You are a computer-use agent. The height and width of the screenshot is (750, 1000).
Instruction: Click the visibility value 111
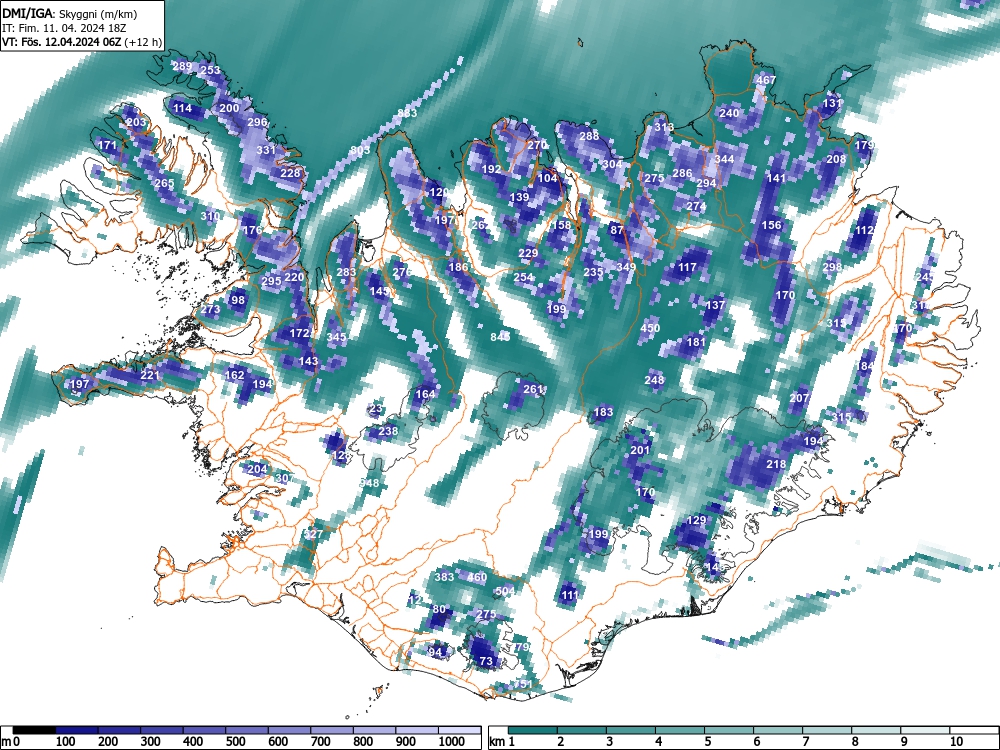pyautogui.click(x=570, y=596)
